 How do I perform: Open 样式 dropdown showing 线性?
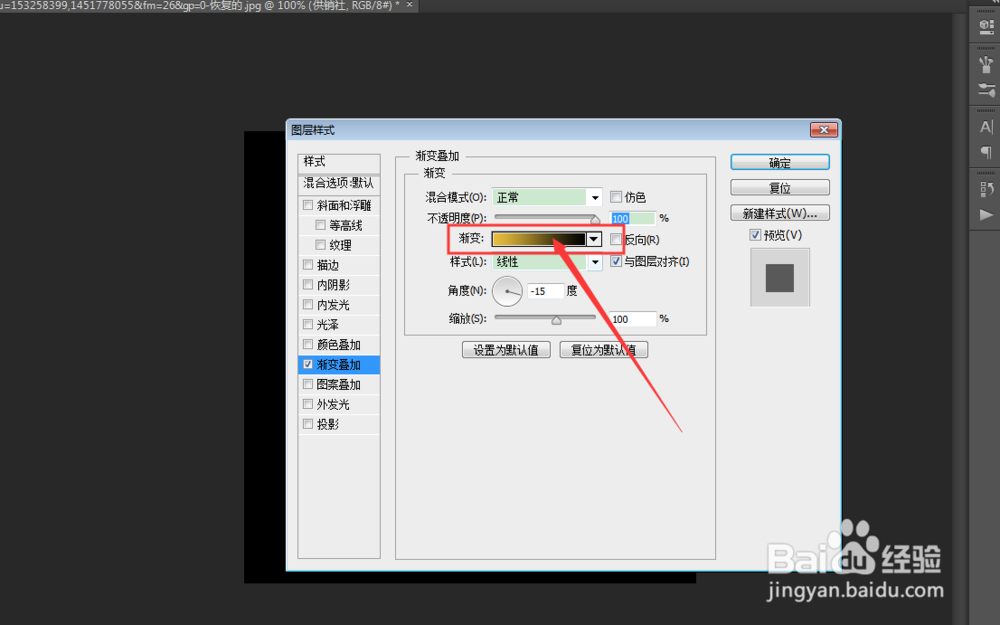point(547,261)
